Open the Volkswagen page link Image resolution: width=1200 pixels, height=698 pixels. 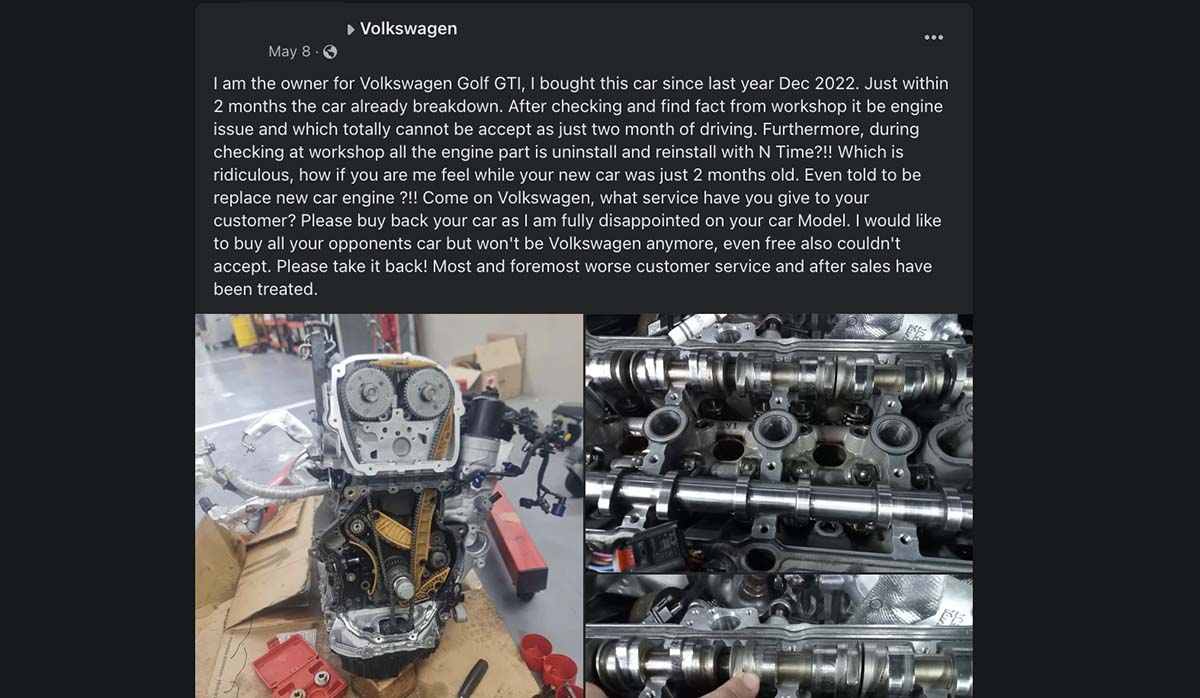tap(408, 29)
